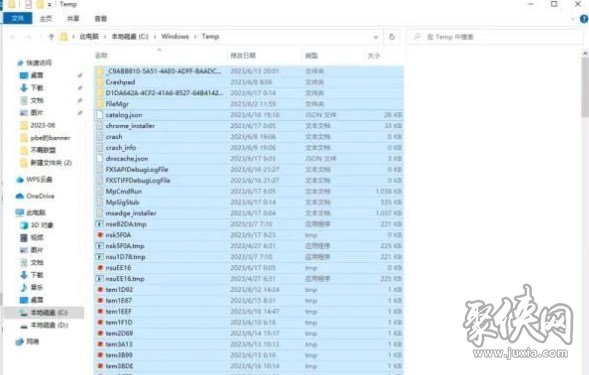Click Windows in the address breadcrumb
The image size is (589, 375).
pyautogui.click(x=175, y=36)
